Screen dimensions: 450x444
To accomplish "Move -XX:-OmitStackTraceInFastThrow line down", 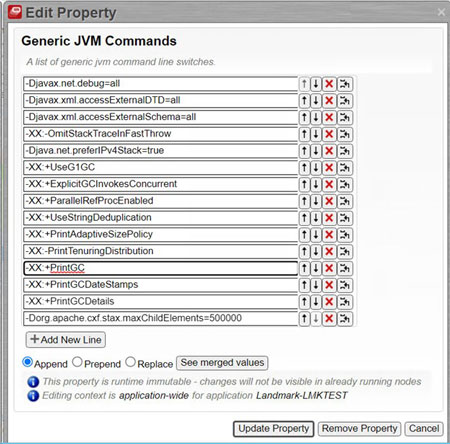I will (315, 134).
